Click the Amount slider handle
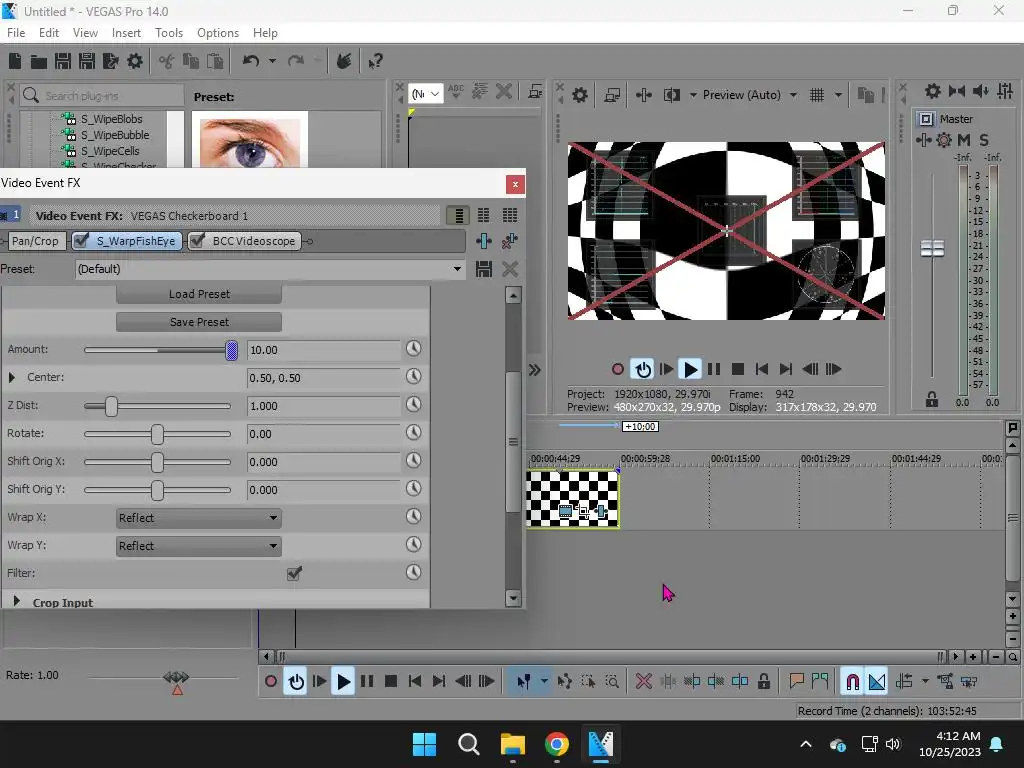This screenshot has height=768, width=1024. [x=231, y=351]
